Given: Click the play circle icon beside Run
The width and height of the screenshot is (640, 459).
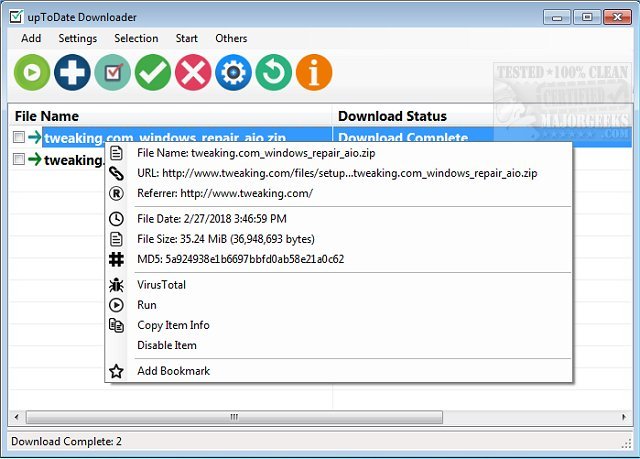Looking at the screenshot, I should pyautogui.click(x=116, y=305).
